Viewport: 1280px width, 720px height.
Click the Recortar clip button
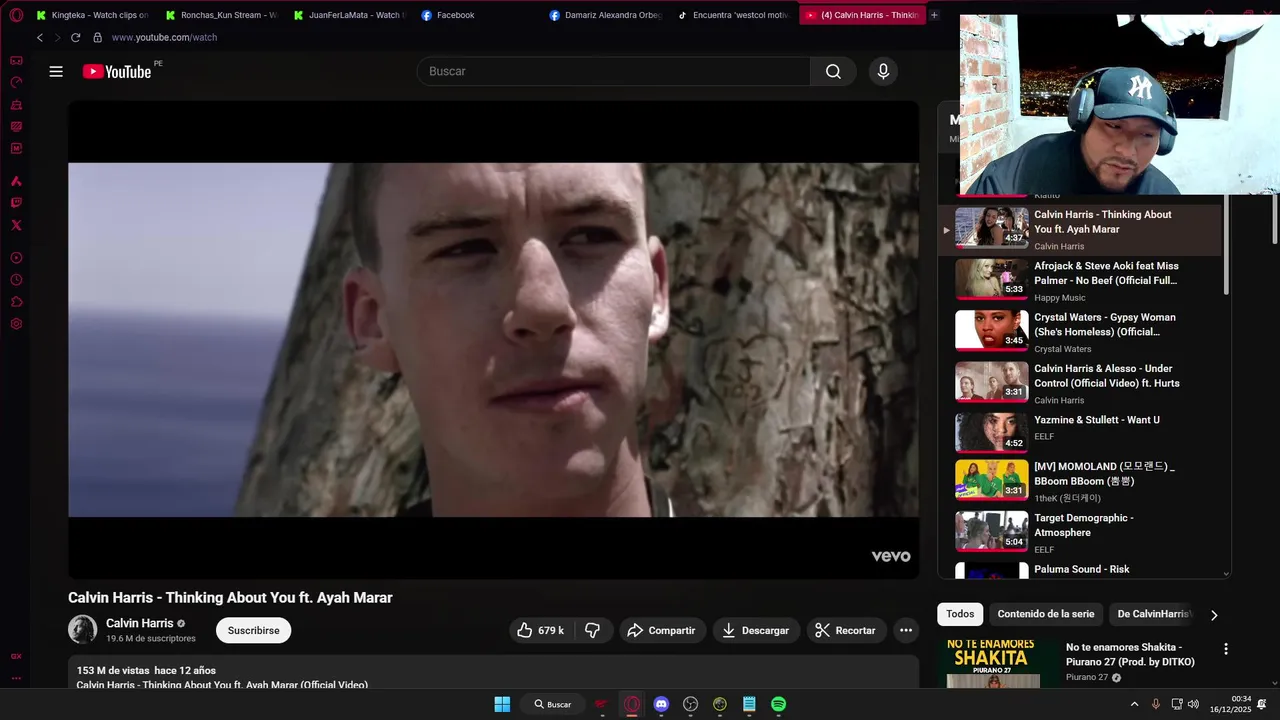click(846, 630)
